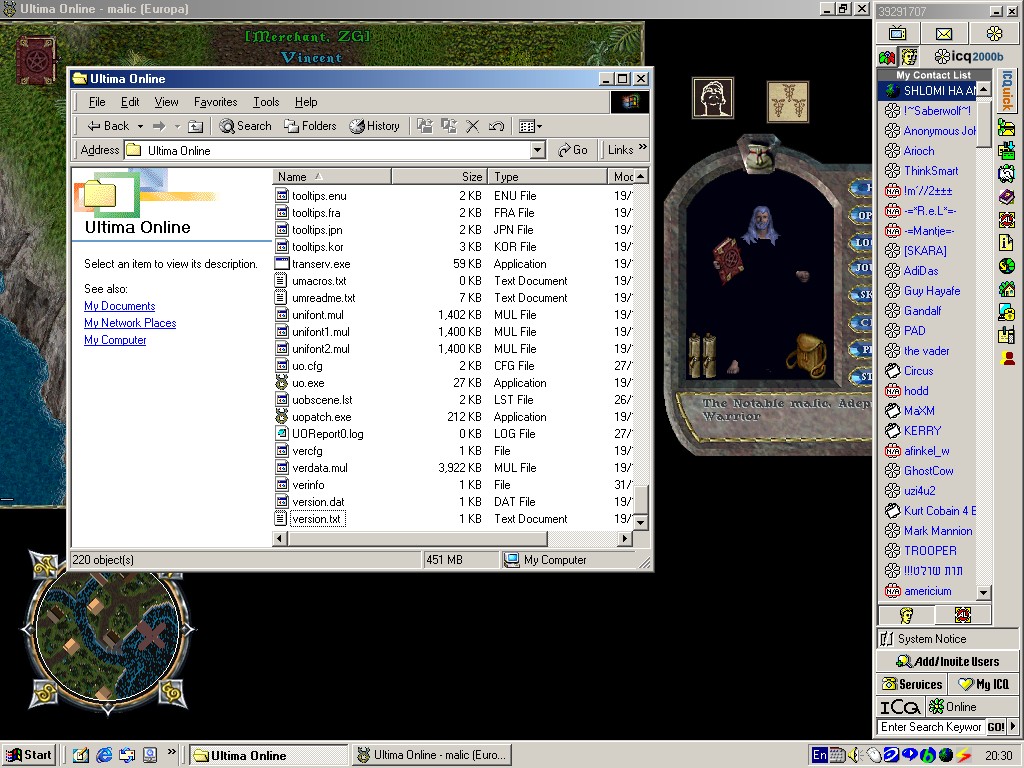Click the ICQ envelope email button

point(944,33)
